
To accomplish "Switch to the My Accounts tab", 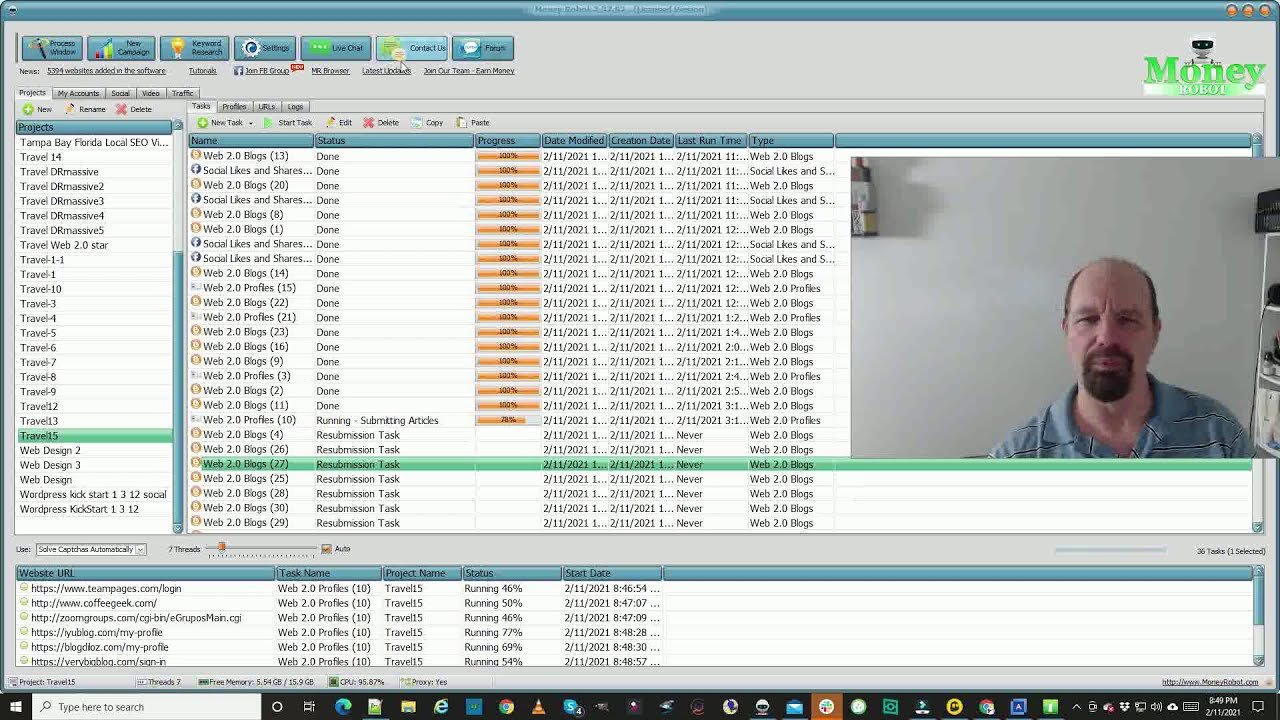I will (x=77, y=93).
